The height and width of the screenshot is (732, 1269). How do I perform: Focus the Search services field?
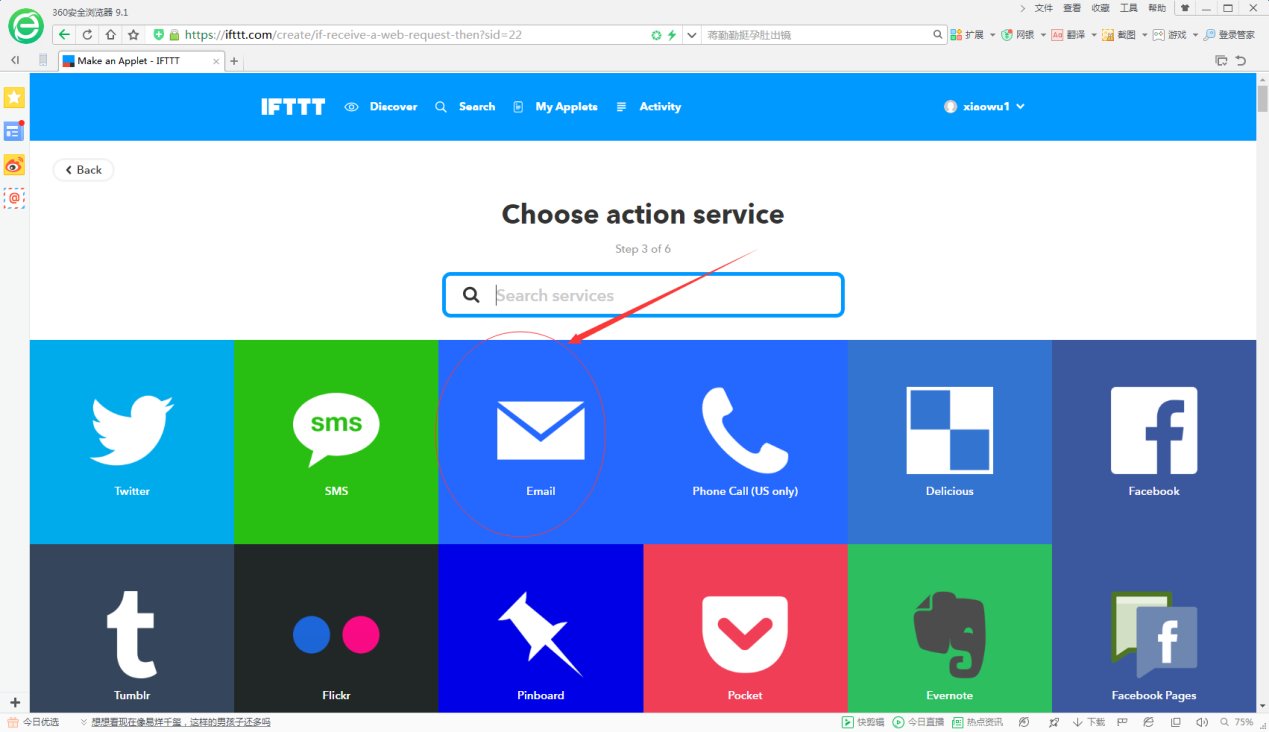pos(643,295)
